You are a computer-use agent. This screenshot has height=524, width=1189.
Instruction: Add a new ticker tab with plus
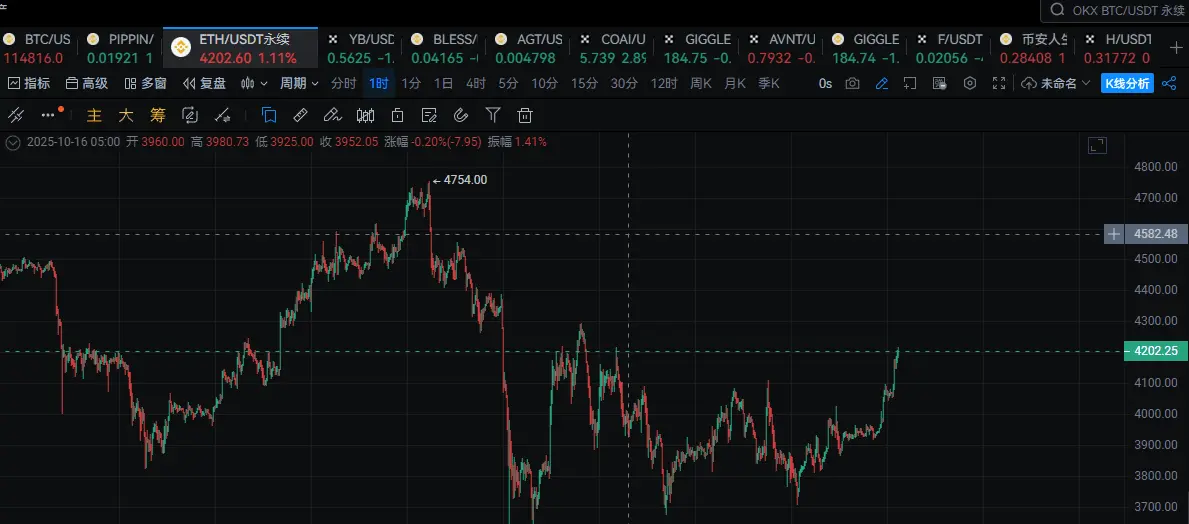tap(1175, 48)
